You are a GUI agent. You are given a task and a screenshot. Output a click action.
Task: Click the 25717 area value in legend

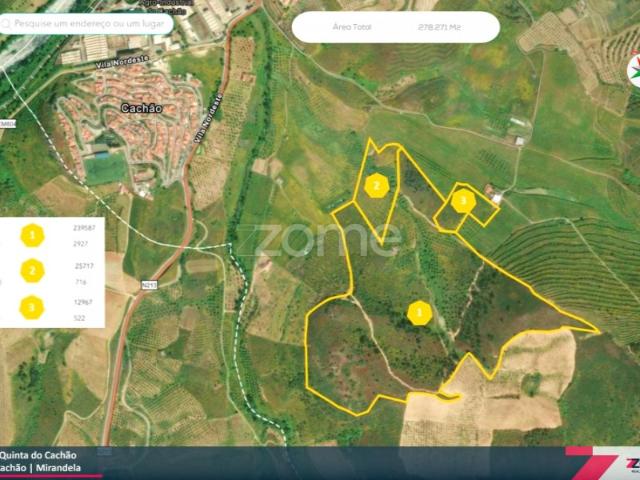[84, 266]
